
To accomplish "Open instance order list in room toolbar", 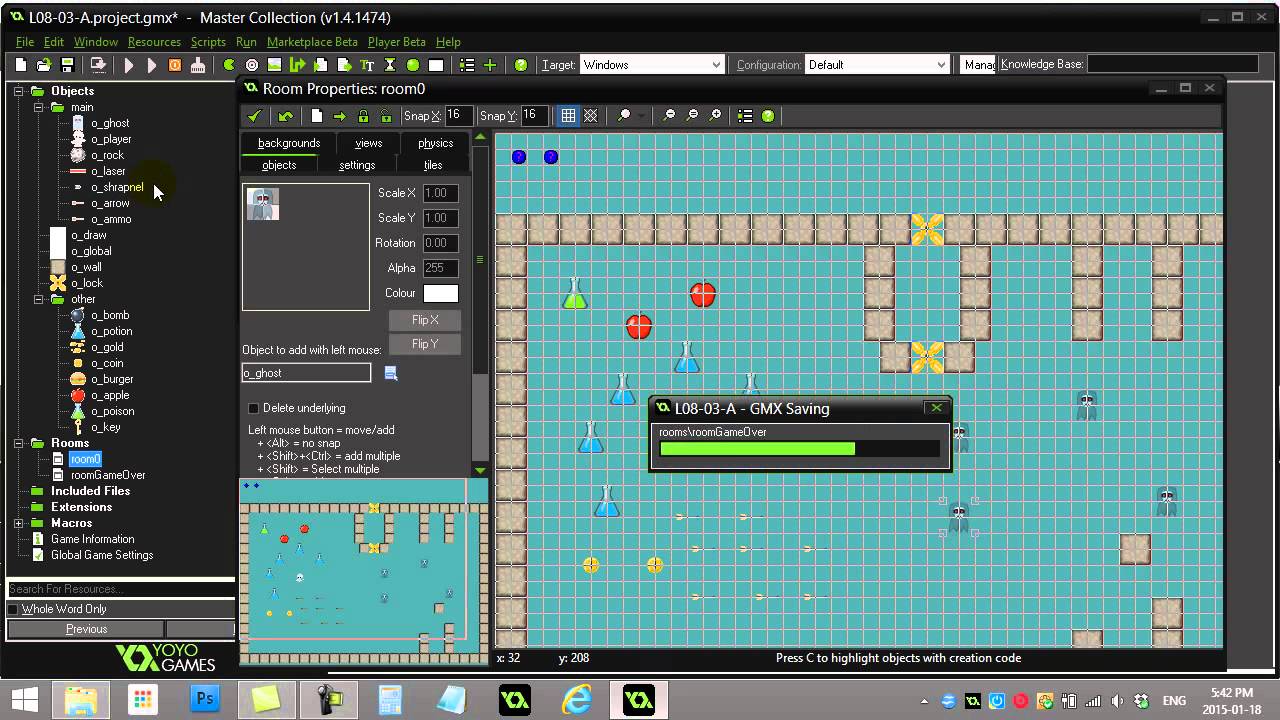I will click(745, 116).
